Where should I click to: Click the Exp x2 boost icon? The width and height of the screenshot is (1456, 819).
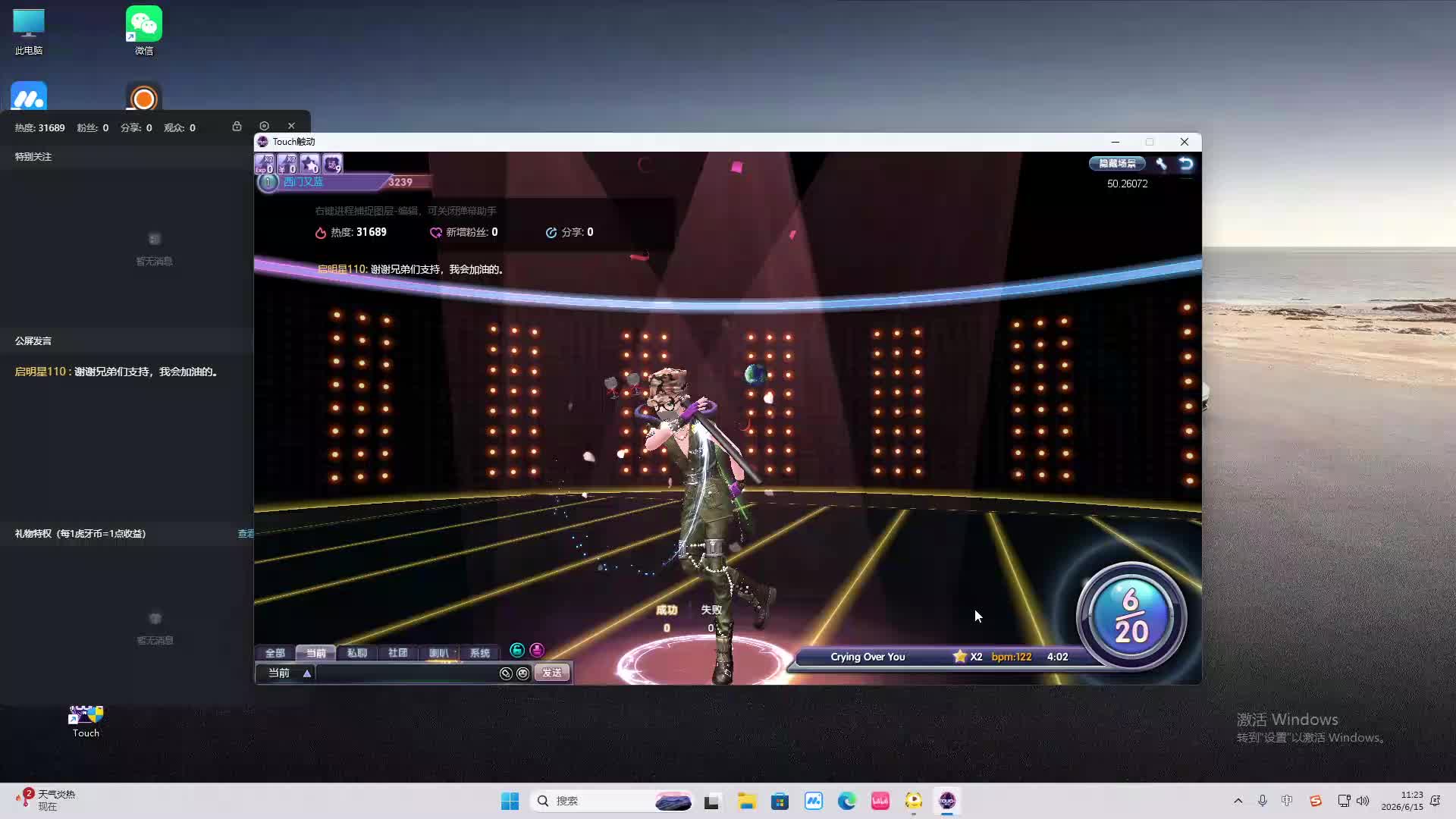click(265, 163)
